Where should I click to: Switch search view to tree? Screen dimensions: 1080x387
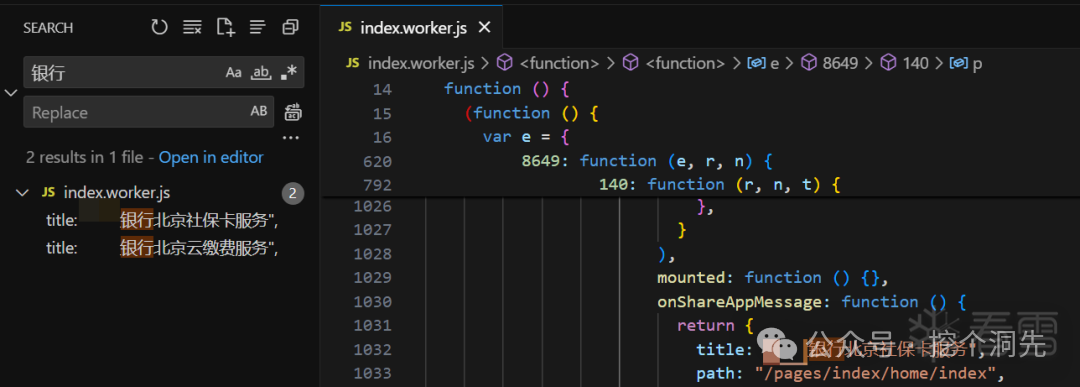coord(258,28)
